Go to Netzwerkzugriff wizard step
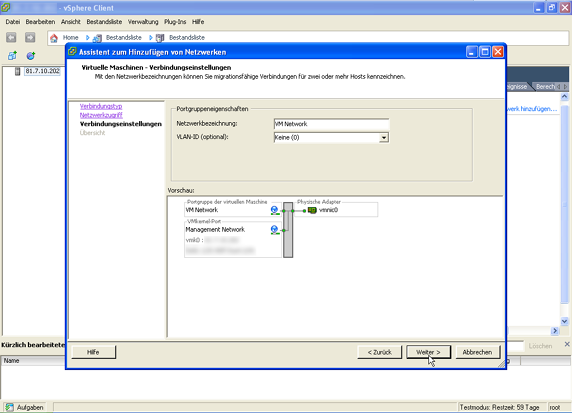Screen dimensions: 572x413 101,115
